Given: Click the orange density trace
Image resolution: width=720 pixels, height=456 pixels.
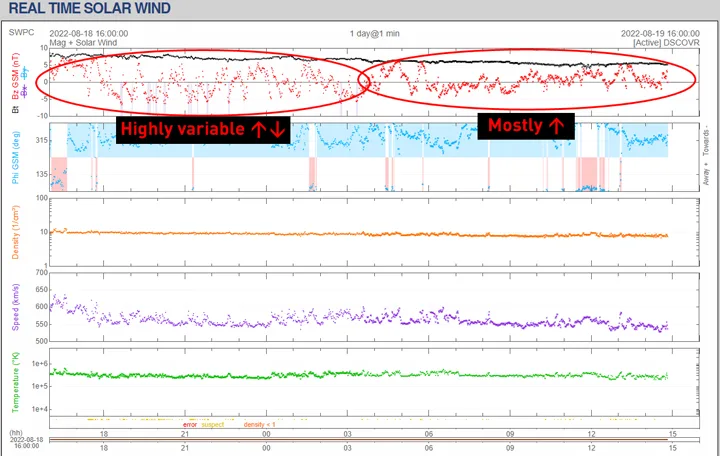Looking at the screenshot, I should coord(358,234).
